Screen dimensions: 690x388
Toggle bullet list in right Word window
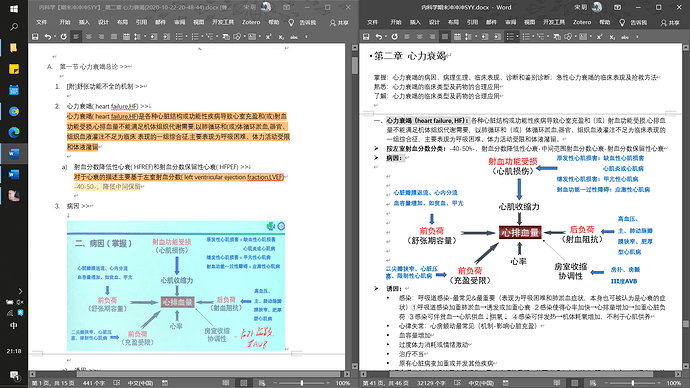[x=510, y=37]
